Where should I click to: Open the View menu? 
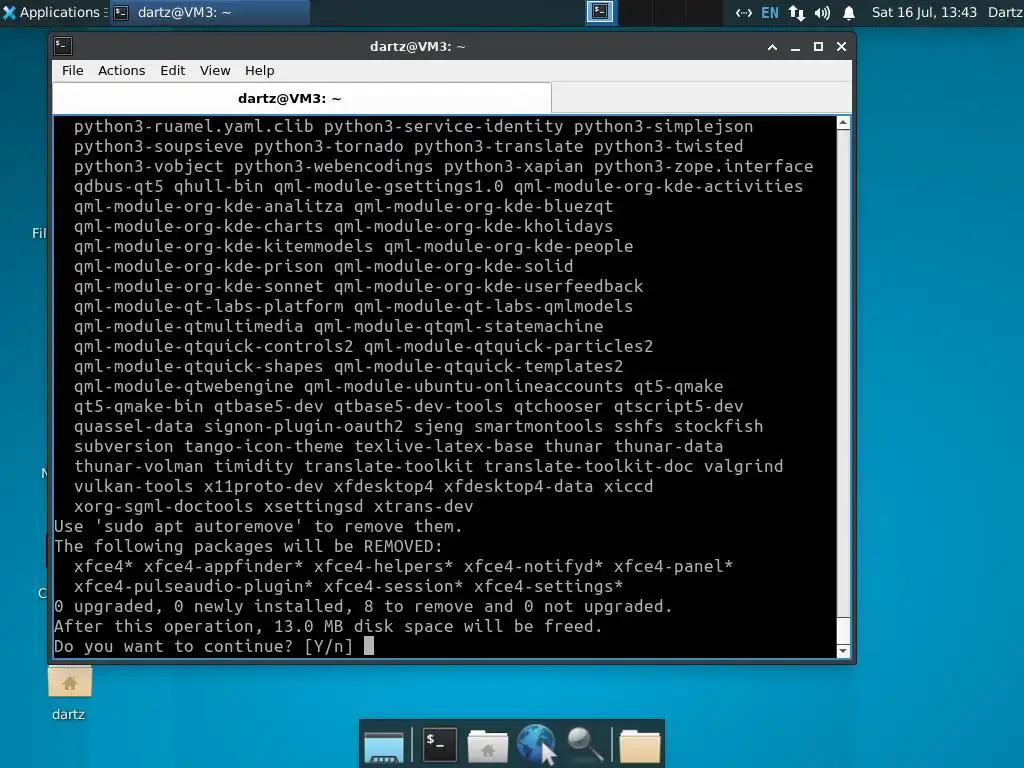click(215, 71)
